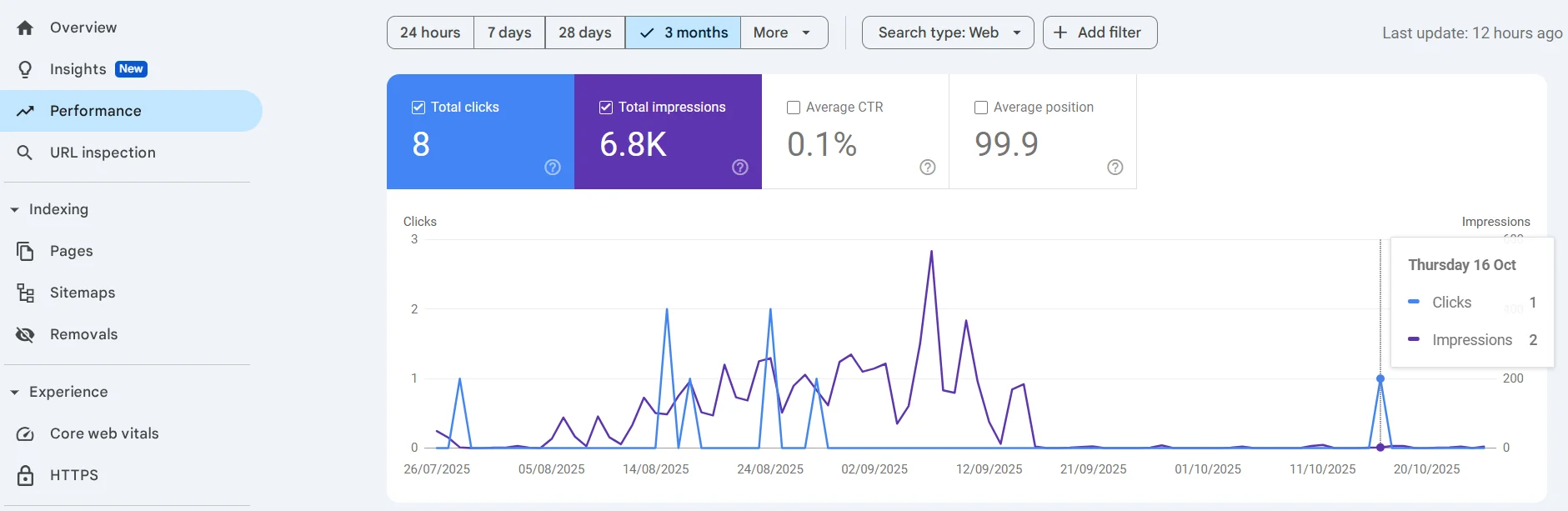This screenshot has height=511, width=1568.
Task: Open Removals via the crossed-eye icon
Action: pos(25,334)
